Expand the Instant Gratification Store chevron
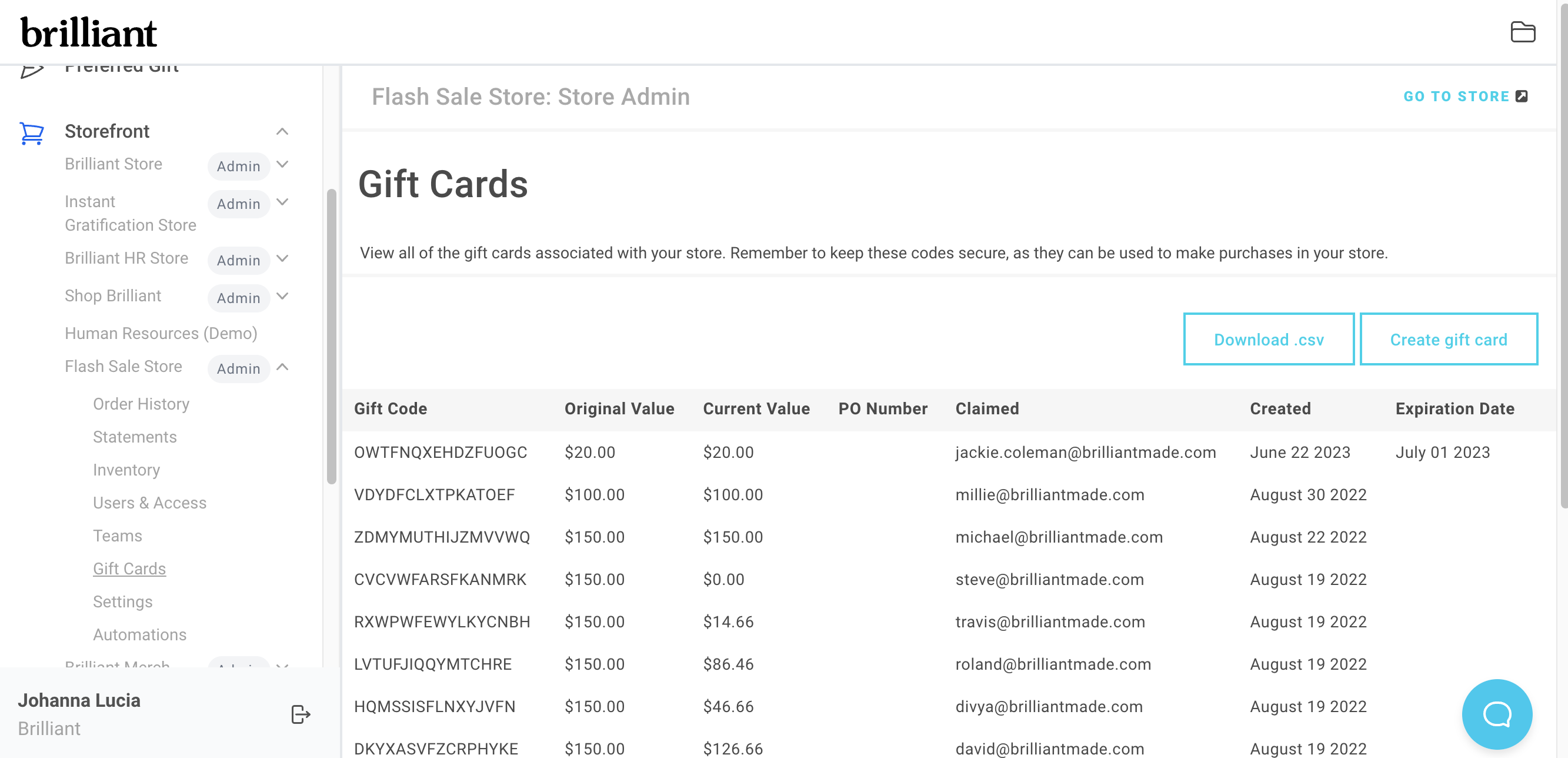This screenshot has height=758, width=1568. (282, 202)
